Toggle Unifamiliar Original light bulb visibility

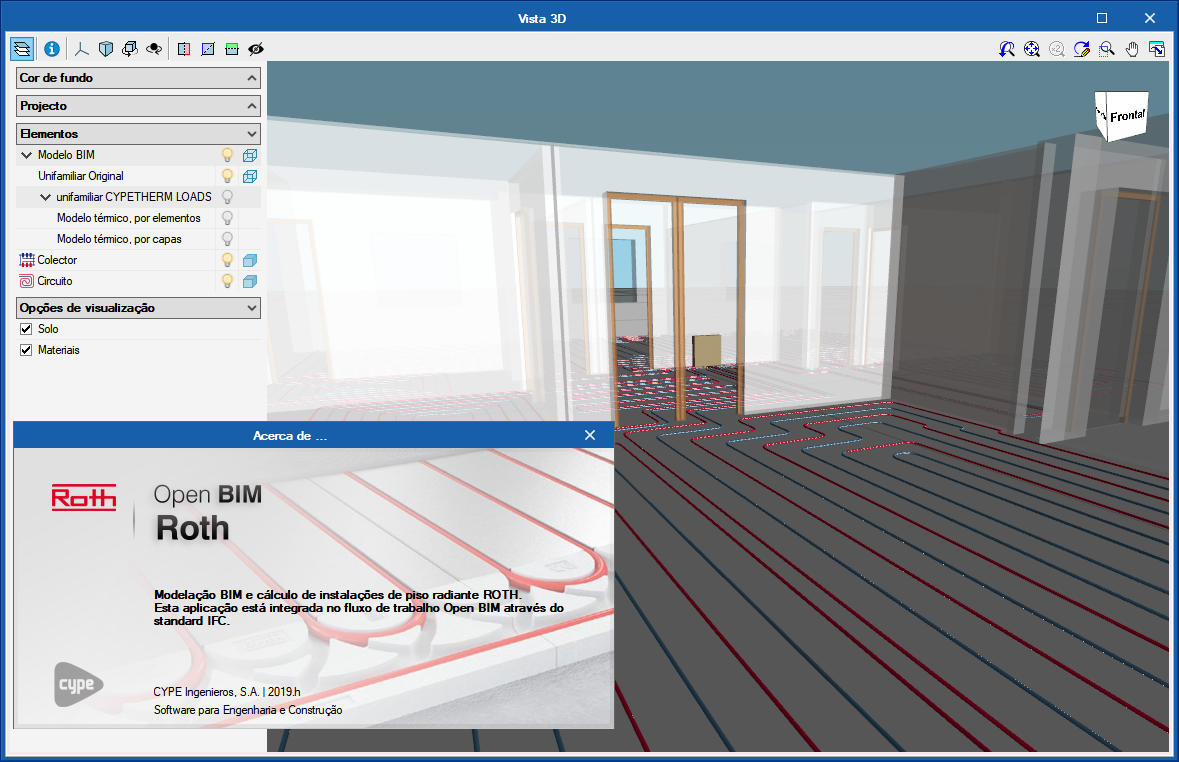point(227,176)
